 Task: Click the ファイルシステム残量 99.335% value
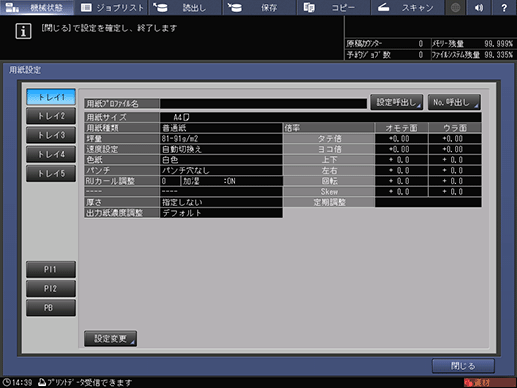(x=498, y=55)
